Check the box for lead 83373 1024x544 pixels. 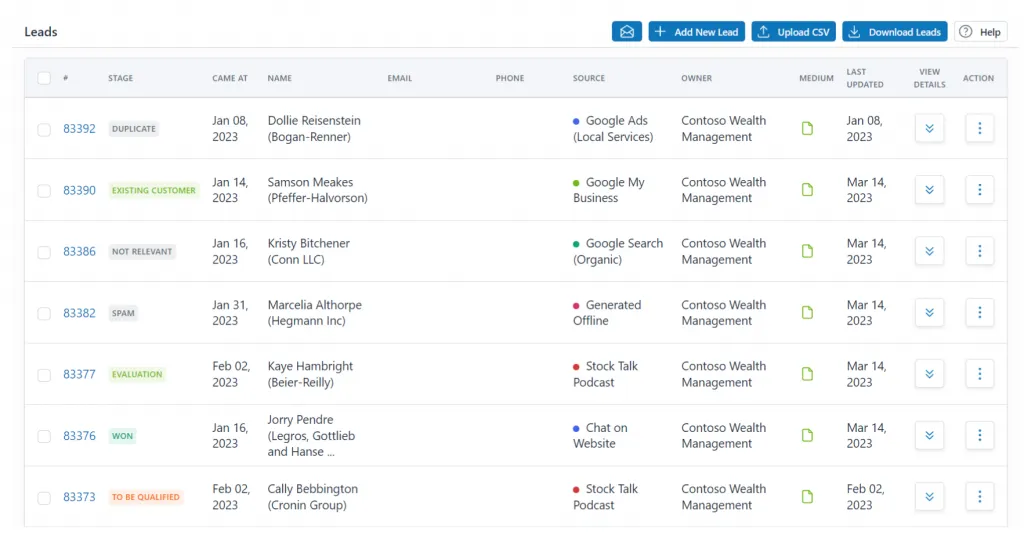tap(44, 498)
